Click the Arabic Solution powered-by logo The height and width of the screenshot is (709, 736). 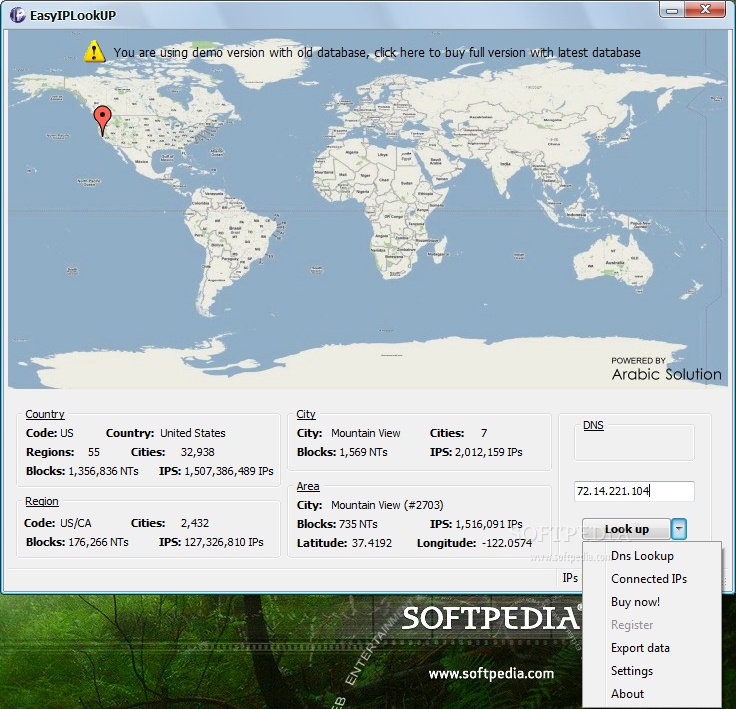coord(667,370)
